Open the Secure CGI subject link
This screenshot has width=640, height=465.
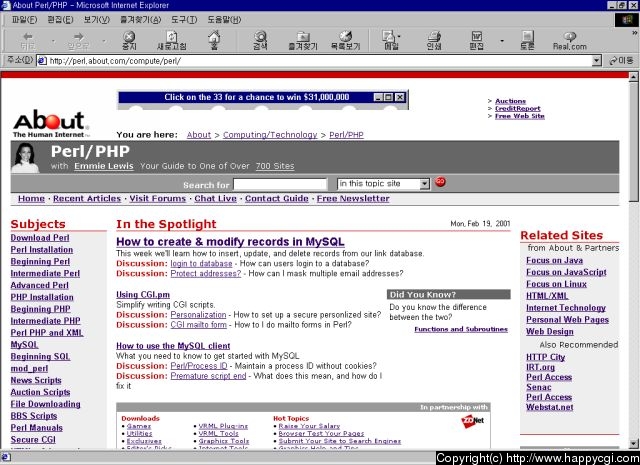pos(33,440)
